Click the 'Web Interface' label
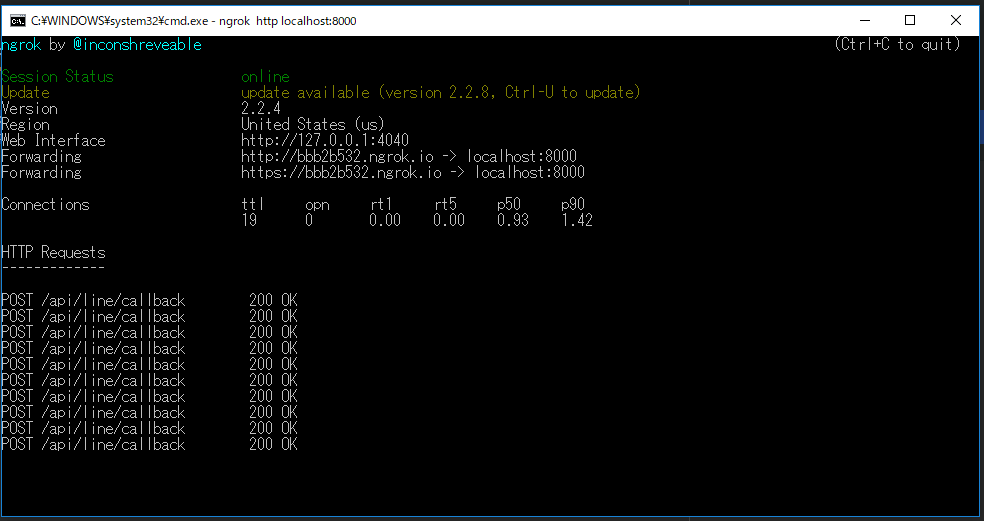Image resolution: width=984 pixels, height=521 pixels. (53, 140)
